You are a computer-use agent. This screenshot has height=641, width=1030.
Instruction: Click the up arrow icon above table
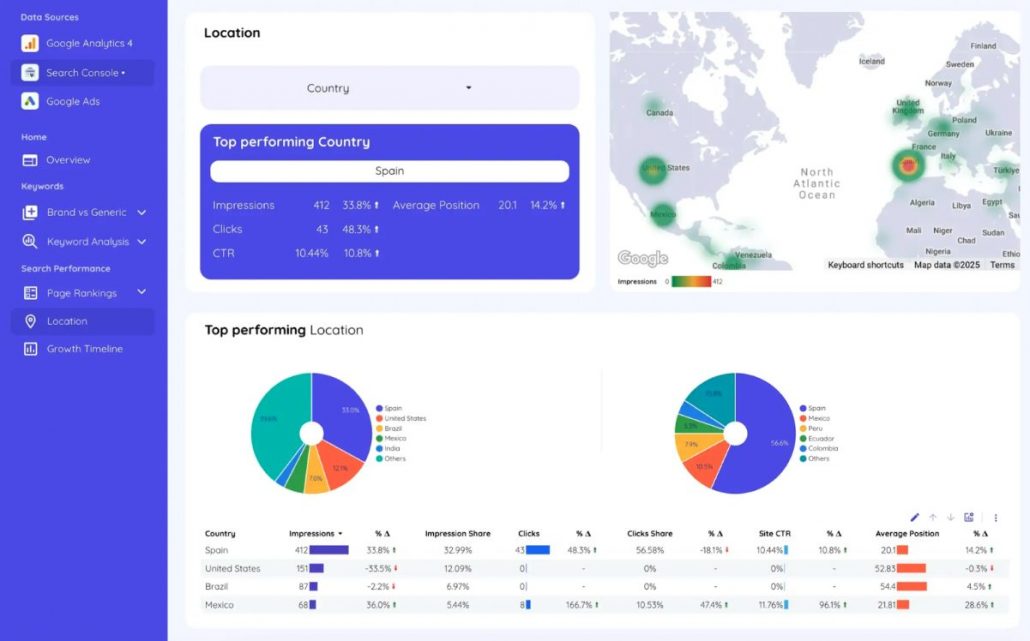pos(933,517)
